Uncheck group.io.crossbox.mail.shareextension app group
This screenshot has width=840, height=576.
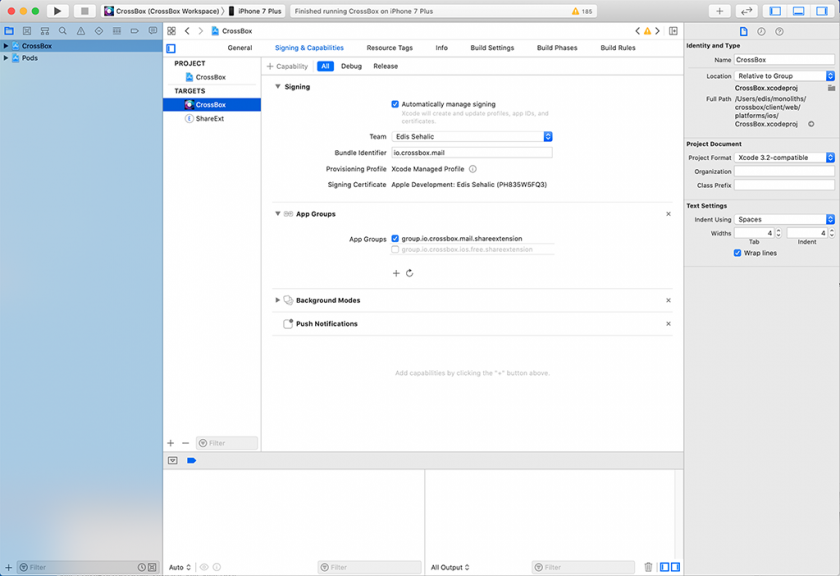(395, 238)
